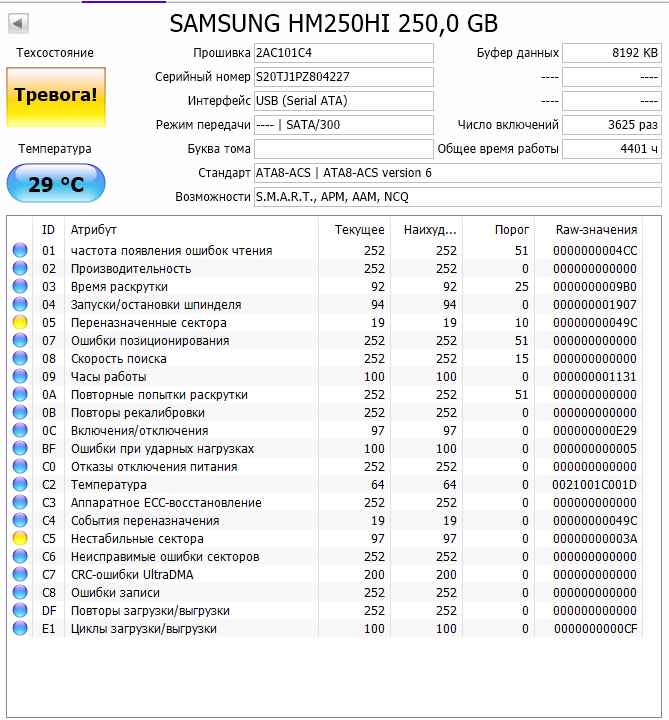Click yellow warning dot for Переназначенные сектора
Screen dimensions: 669x720
point(20,322)
